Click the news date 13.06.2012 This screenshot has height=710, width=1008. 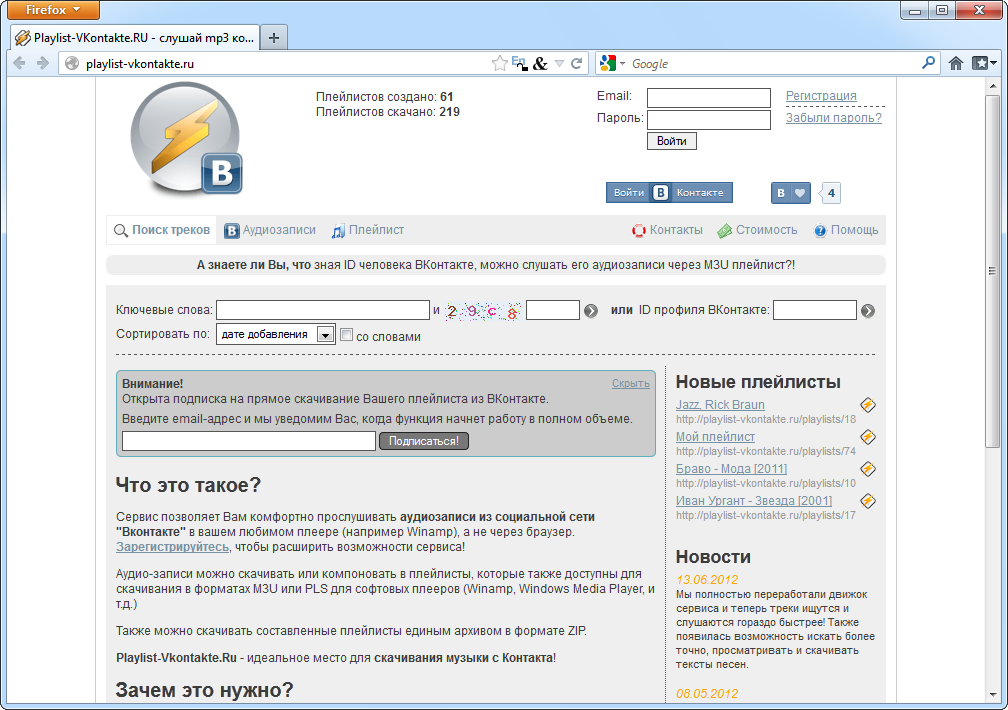(707, 579)
